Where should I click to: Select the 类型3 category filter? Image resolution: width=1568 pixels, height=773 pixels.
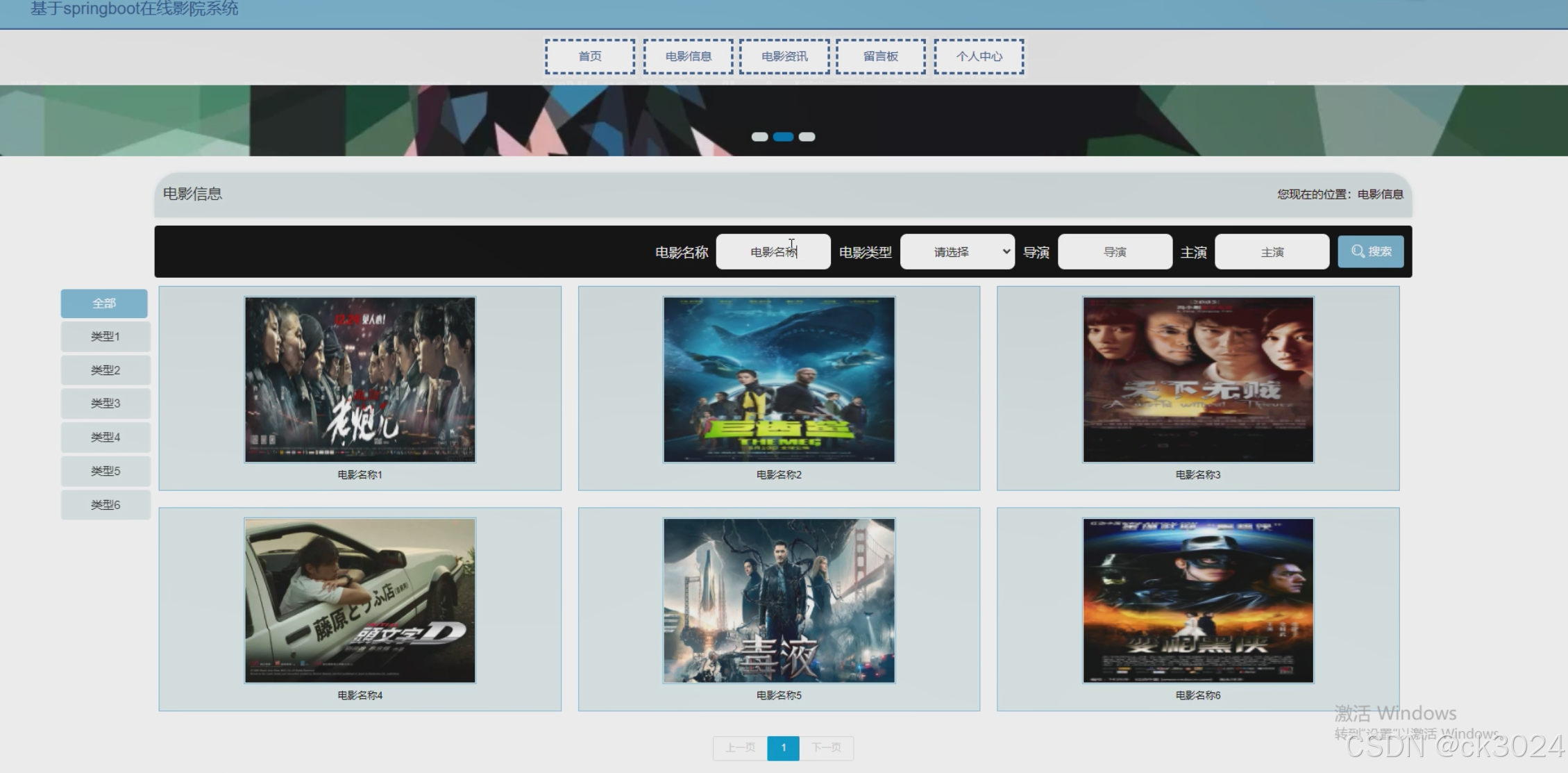pyautogui.click(x=106, y=404)
